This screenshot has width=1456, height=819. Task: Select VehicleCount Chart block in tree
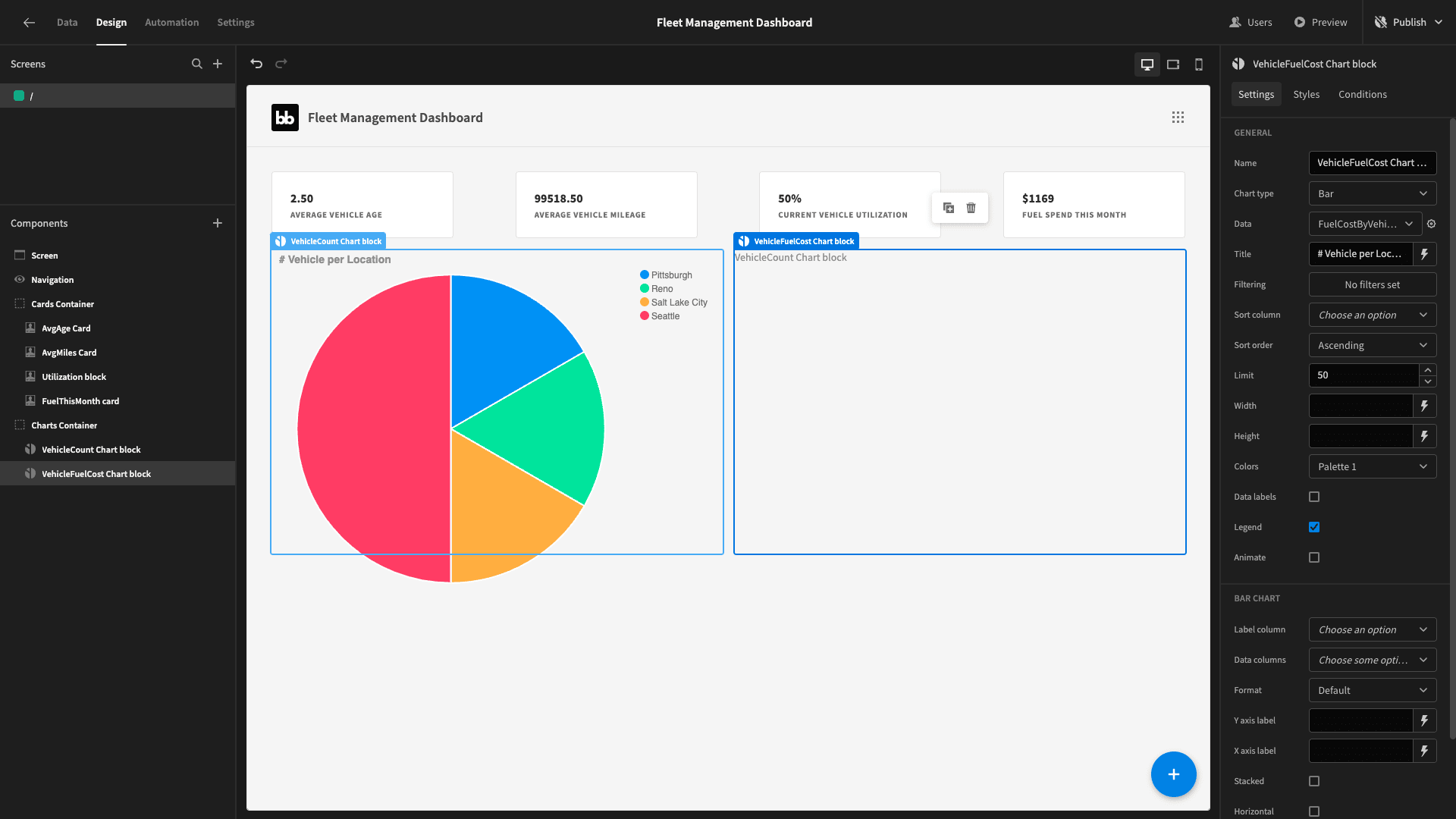(x=91, y=450)
